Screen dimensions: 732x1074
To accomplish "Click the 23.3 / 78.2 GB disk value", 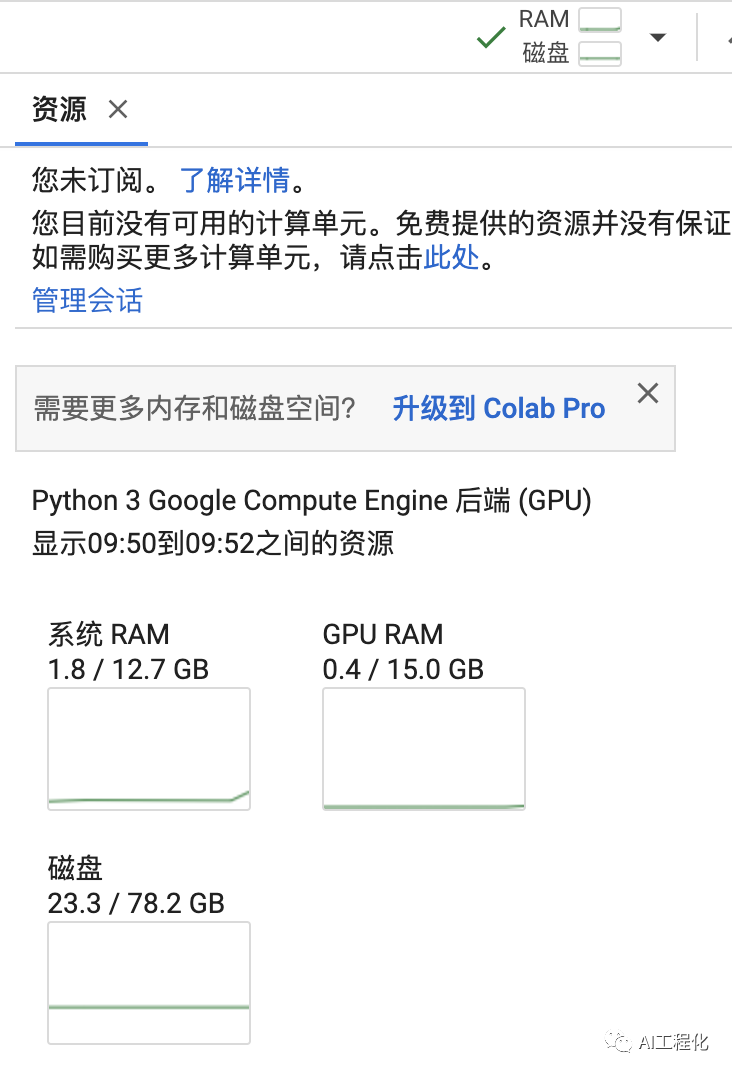I will pyautogui.click(x=136, y=903).
